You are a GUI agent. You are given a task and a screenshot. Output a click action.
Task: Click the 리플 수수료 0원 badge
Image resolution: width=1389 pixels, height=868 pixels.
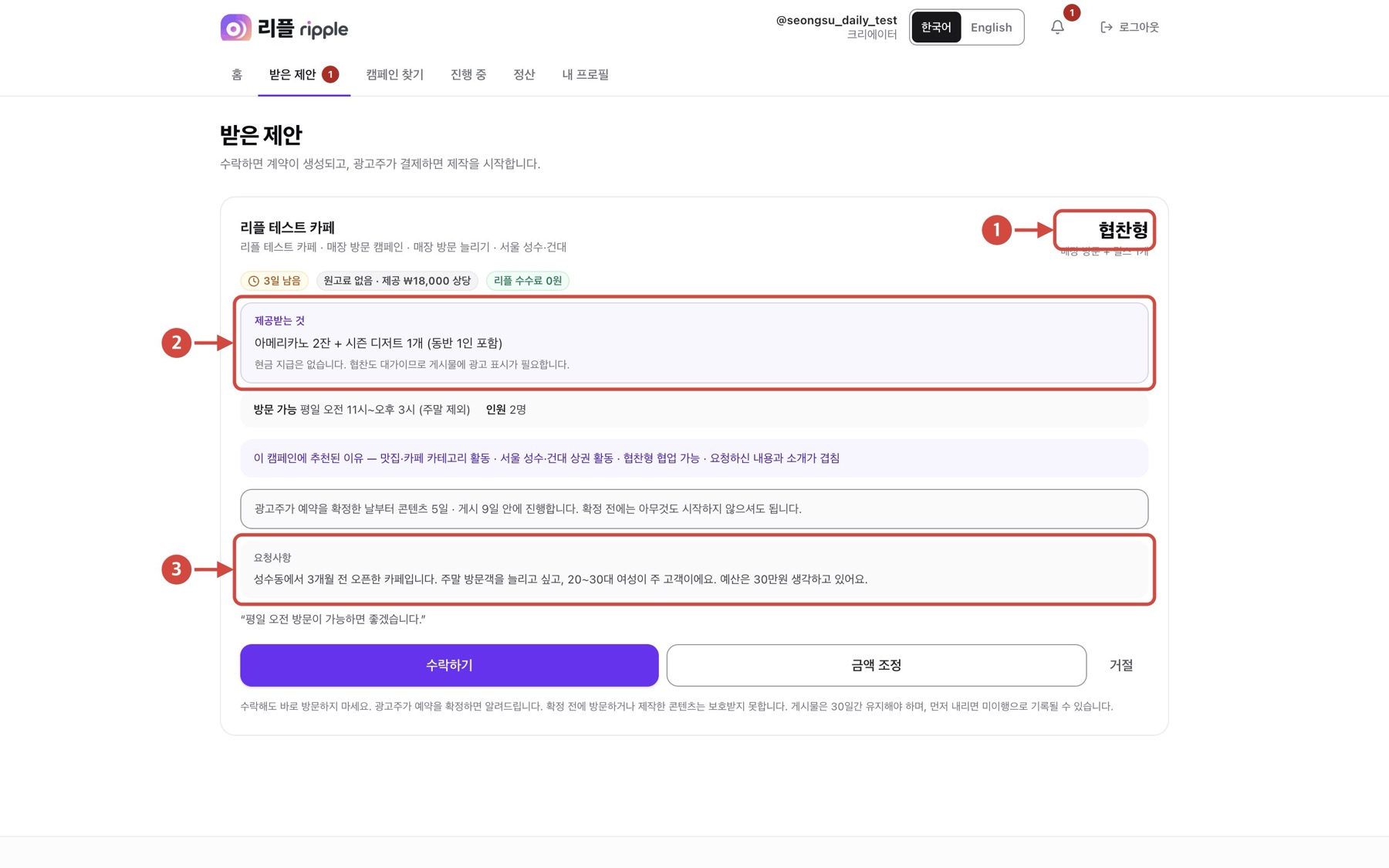pos(528,281)
